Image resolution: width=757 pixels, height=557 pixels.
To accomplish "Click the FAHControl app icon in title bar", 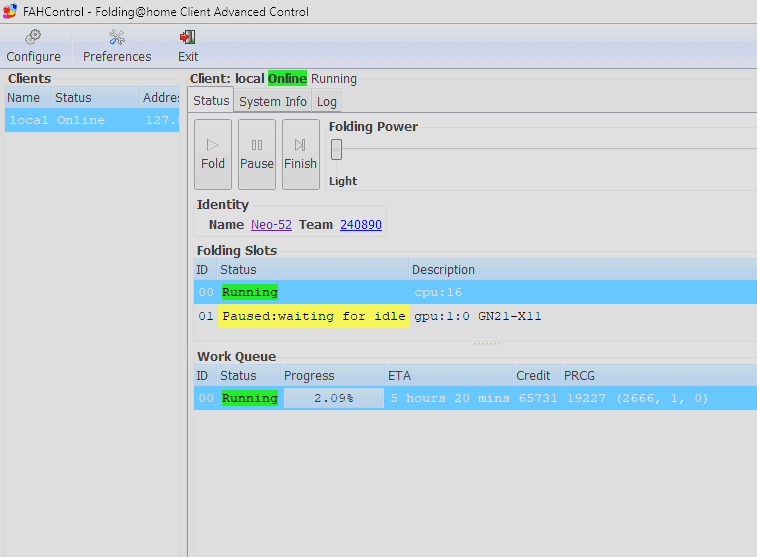I will [10, 11].
